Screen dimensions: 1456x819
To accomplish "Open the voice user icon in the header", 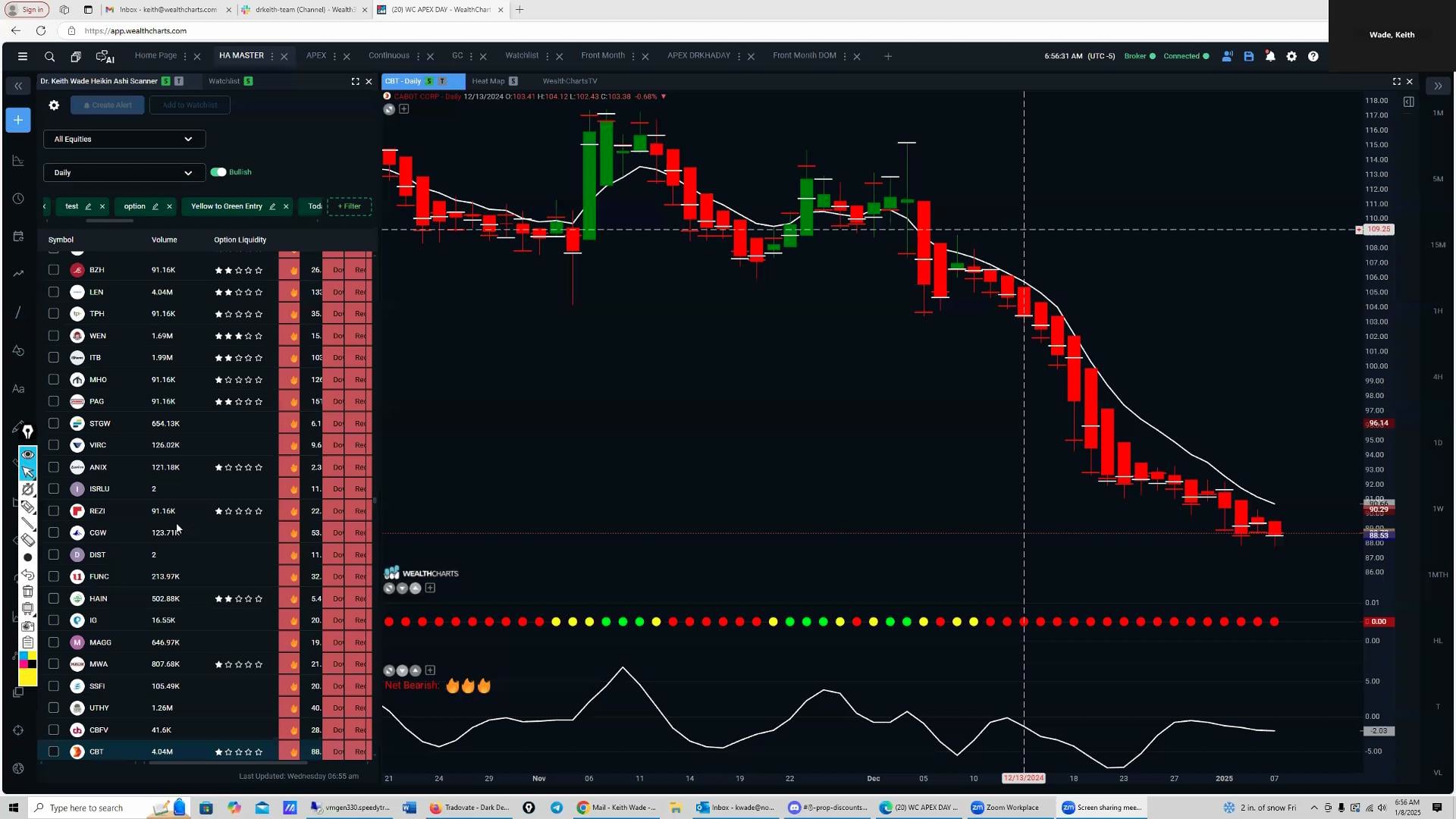I will click(x=1227, y=56).
